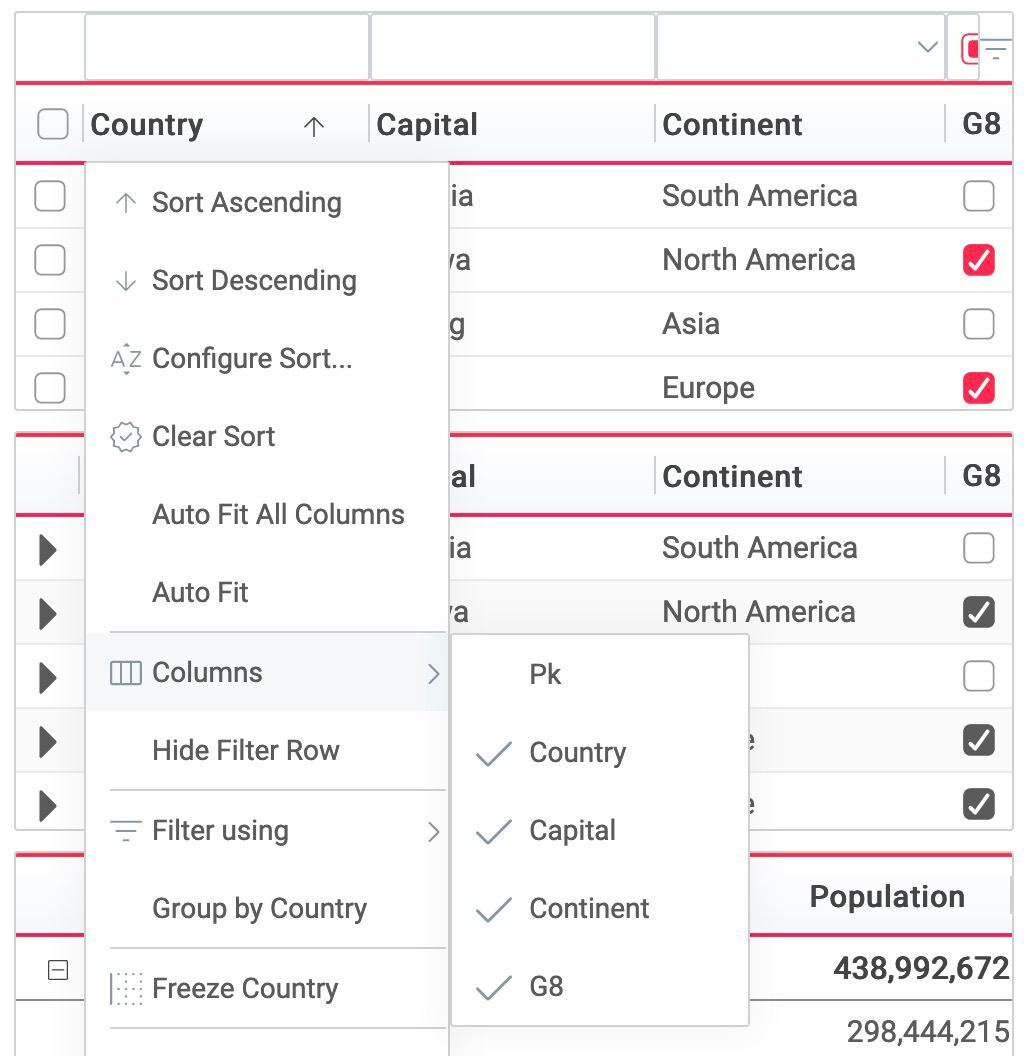Click the filter icon in top-right corner
The image size is (1028, 1056).
coord(995,49)
